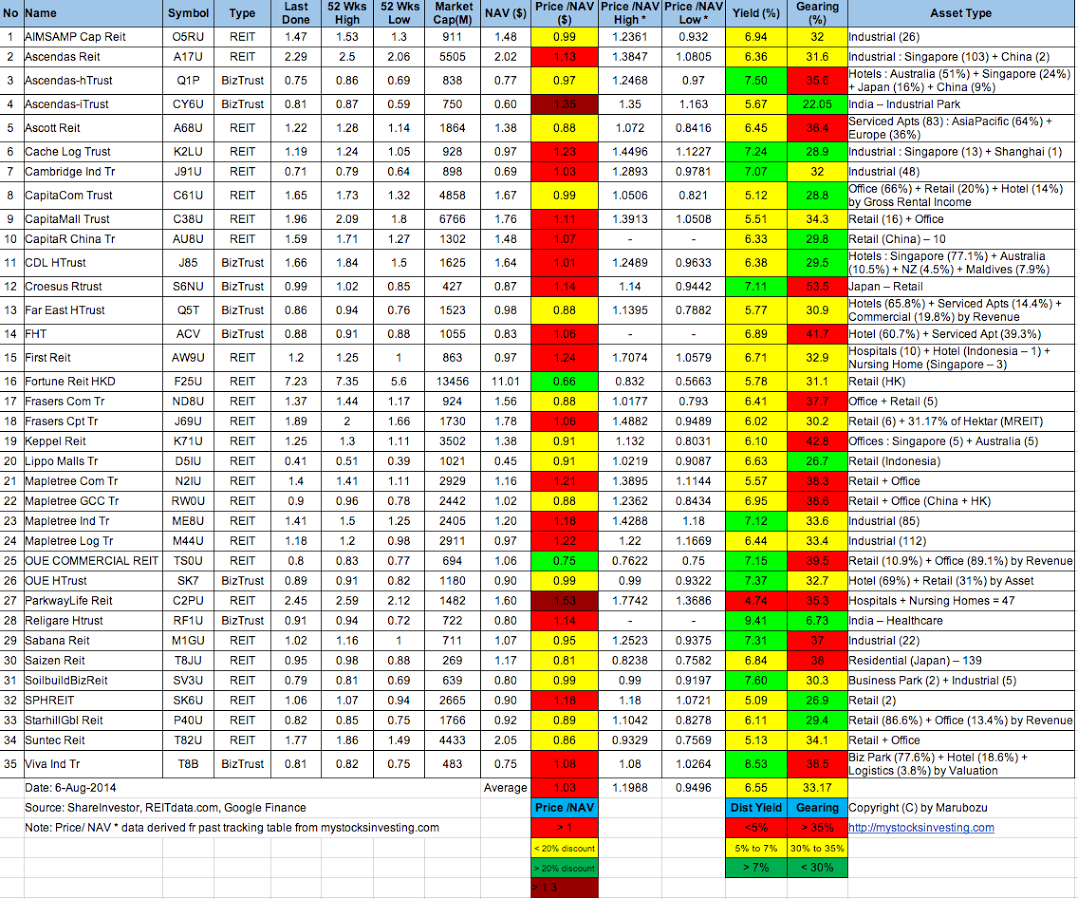Click the average yield cell '6.55'
Viewport: 1078px width, 899px height.
pos(756,788)
